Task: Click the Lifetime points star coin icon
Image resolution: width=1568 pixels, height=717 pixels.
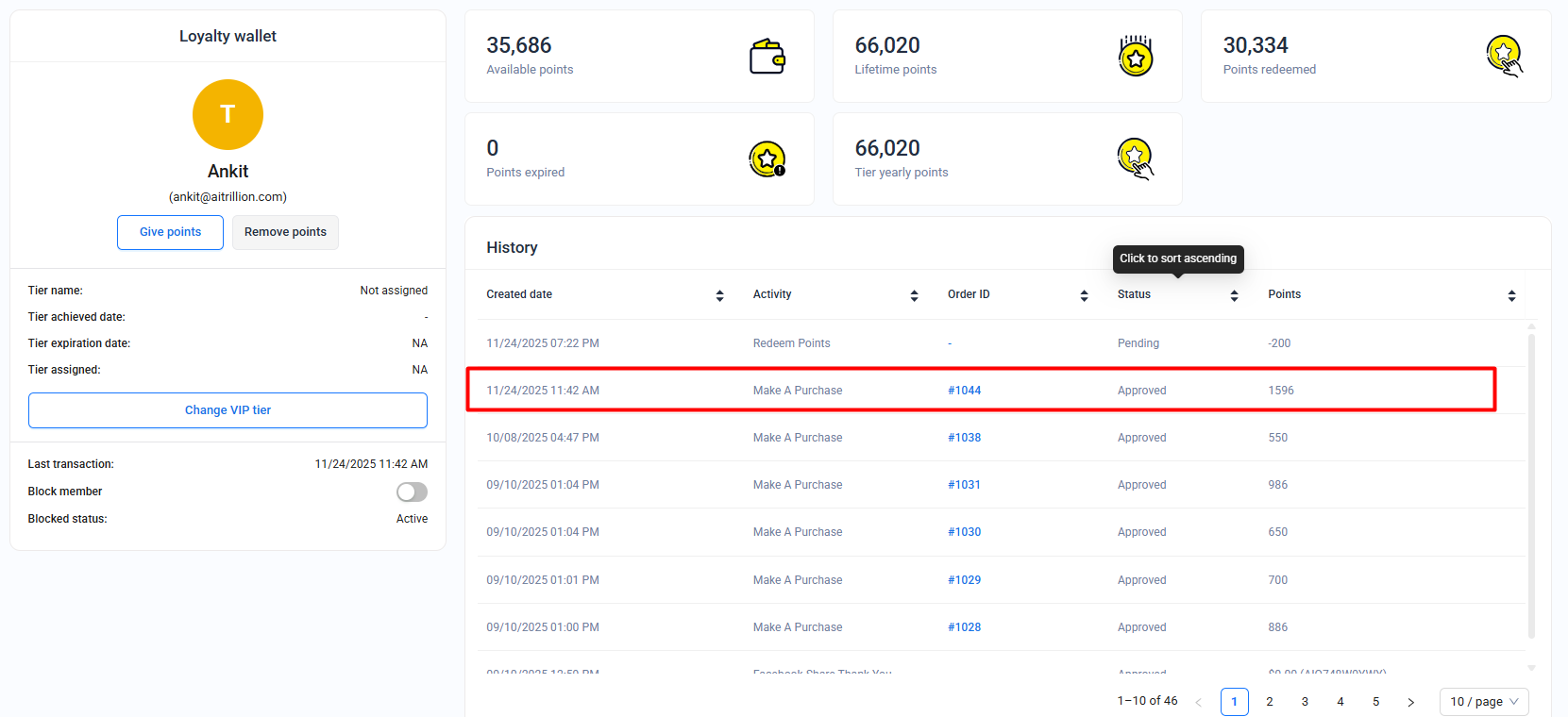Action: (x=1136, y=57)
